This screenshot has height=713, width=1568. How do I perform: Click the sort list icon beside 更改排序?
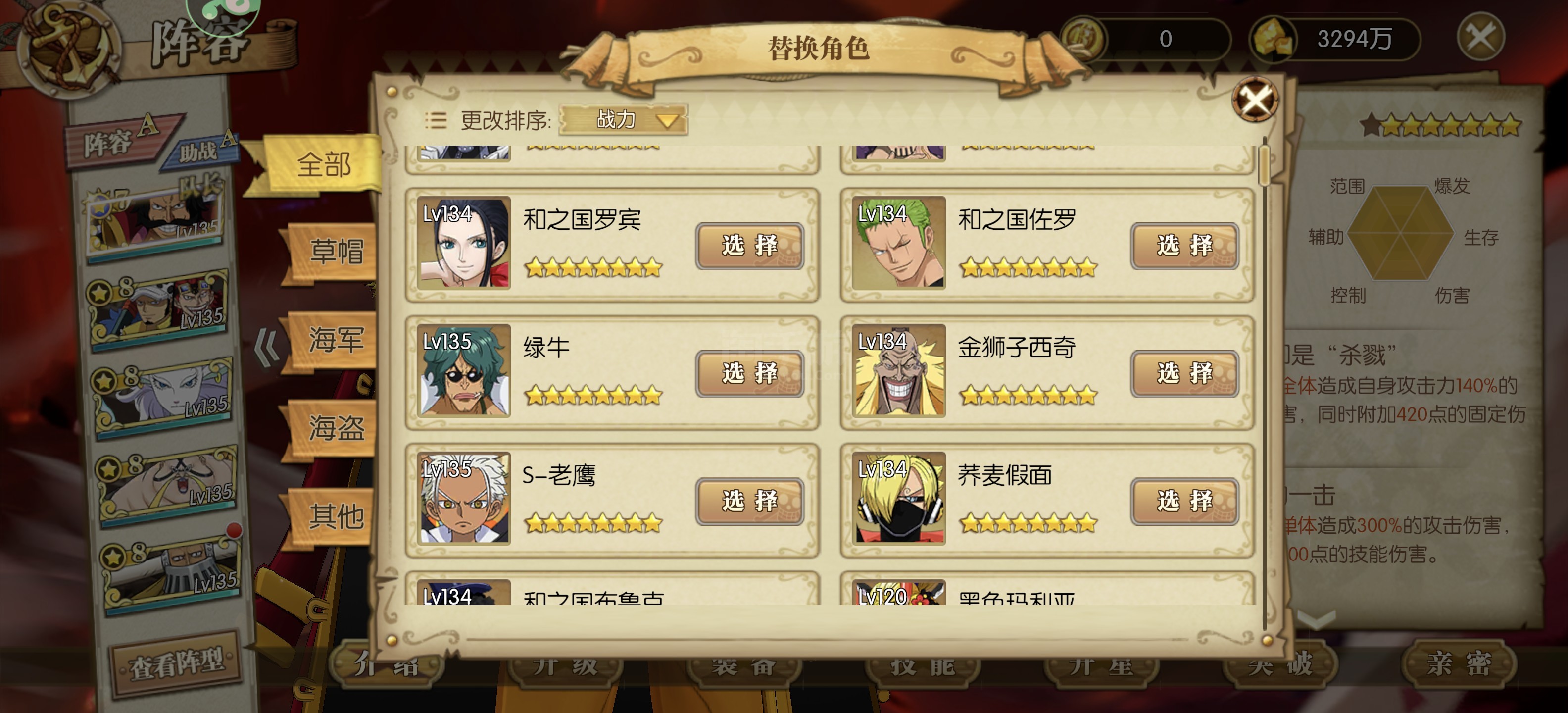point(436,120)
